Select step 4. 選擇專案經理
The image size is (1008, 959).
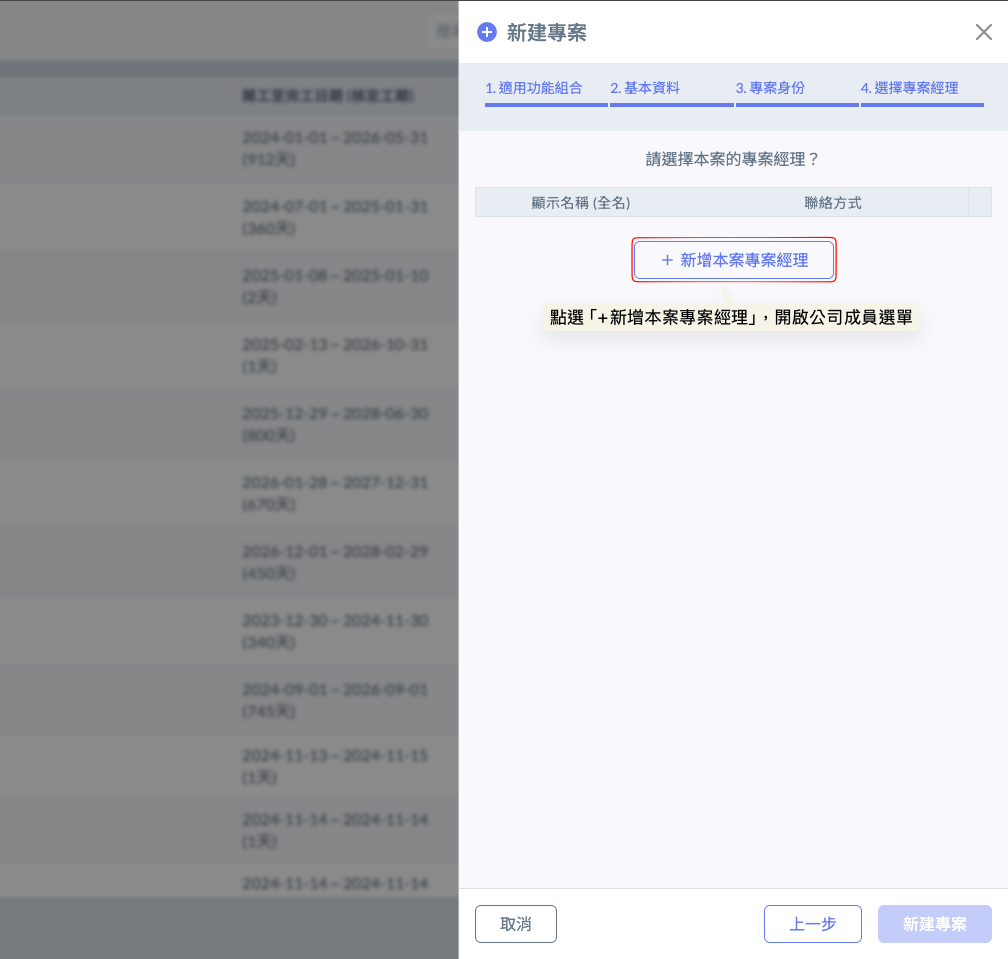pyautogui.click(x=909, y=88)
